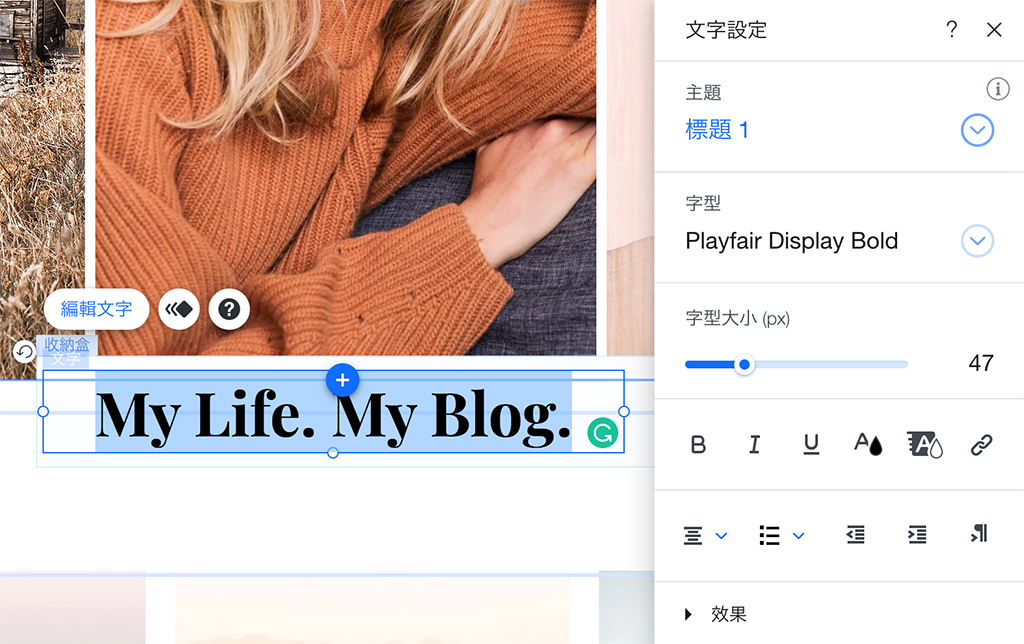
Task: Open the Playfair Display Bold font dropdown
Action: click(x=977, y=241)
